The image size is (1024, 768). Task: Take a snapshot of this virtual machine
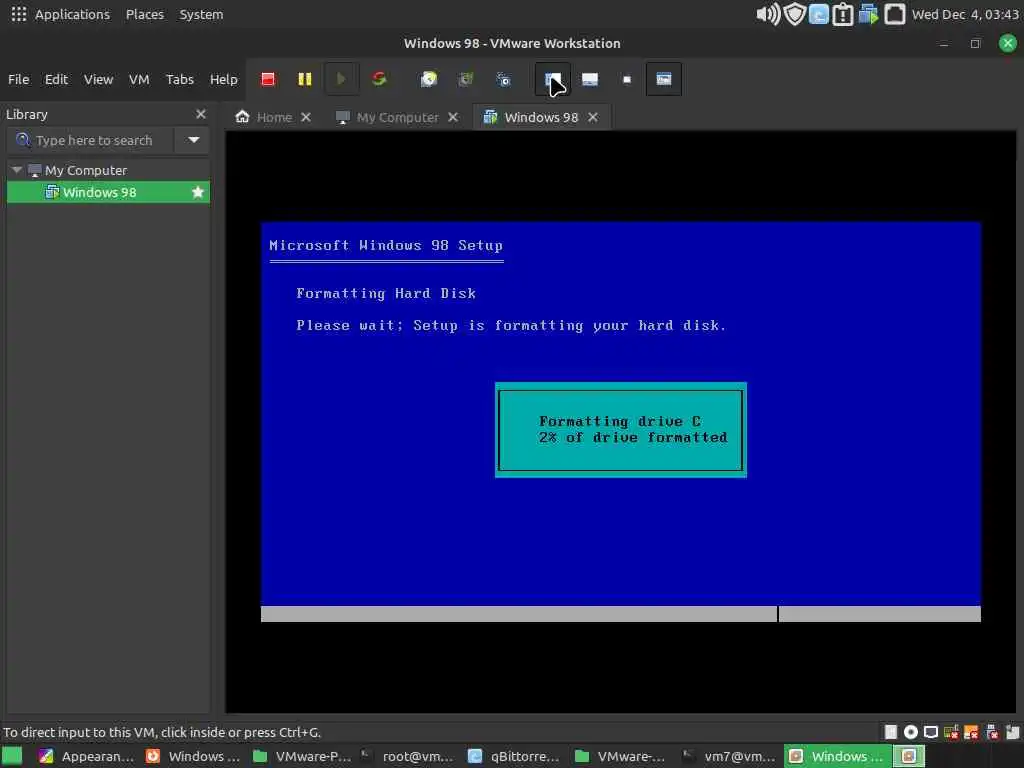point(428,79)
